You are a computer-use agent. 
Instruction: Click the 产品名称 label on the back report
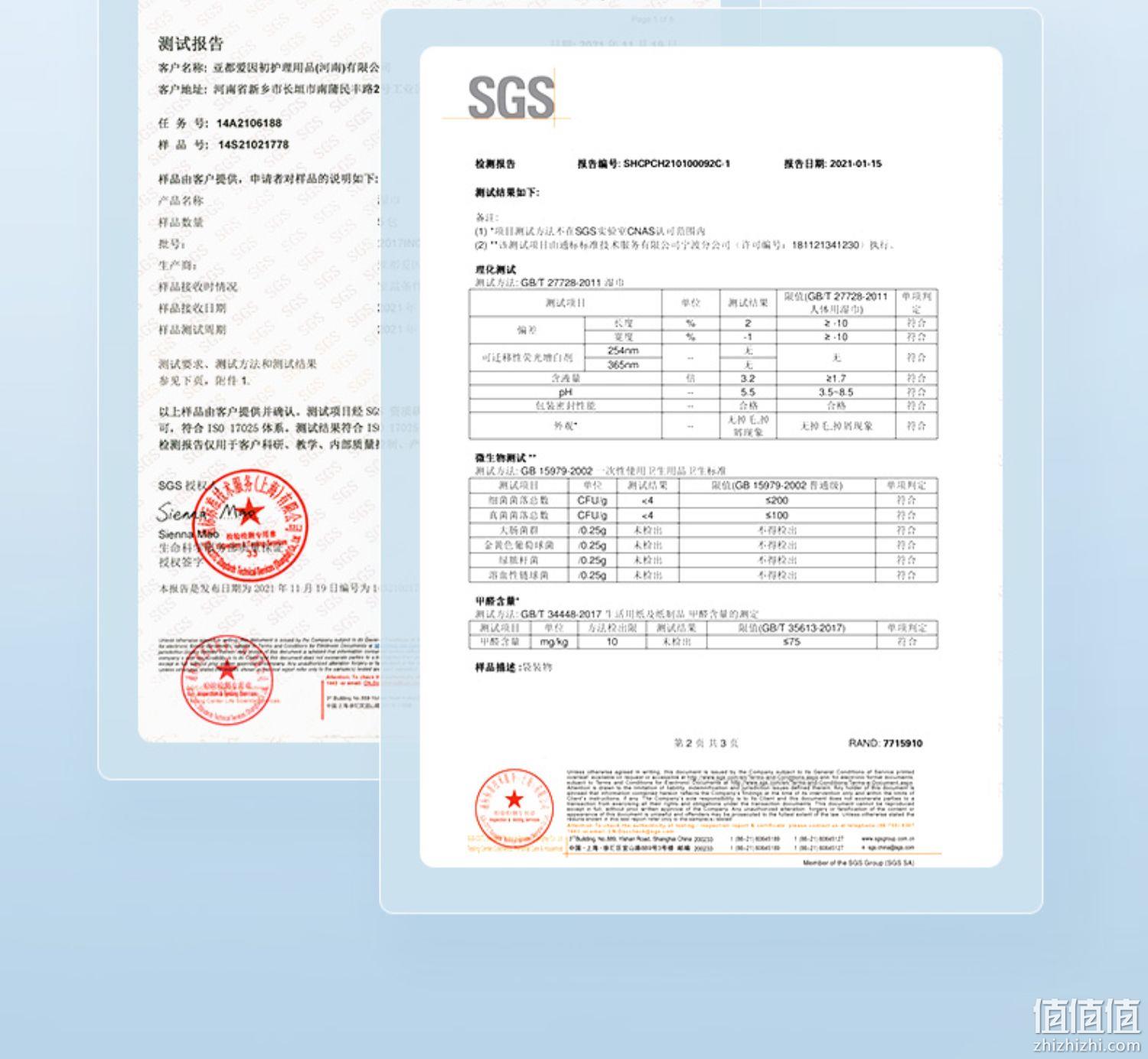coord(181,200)
